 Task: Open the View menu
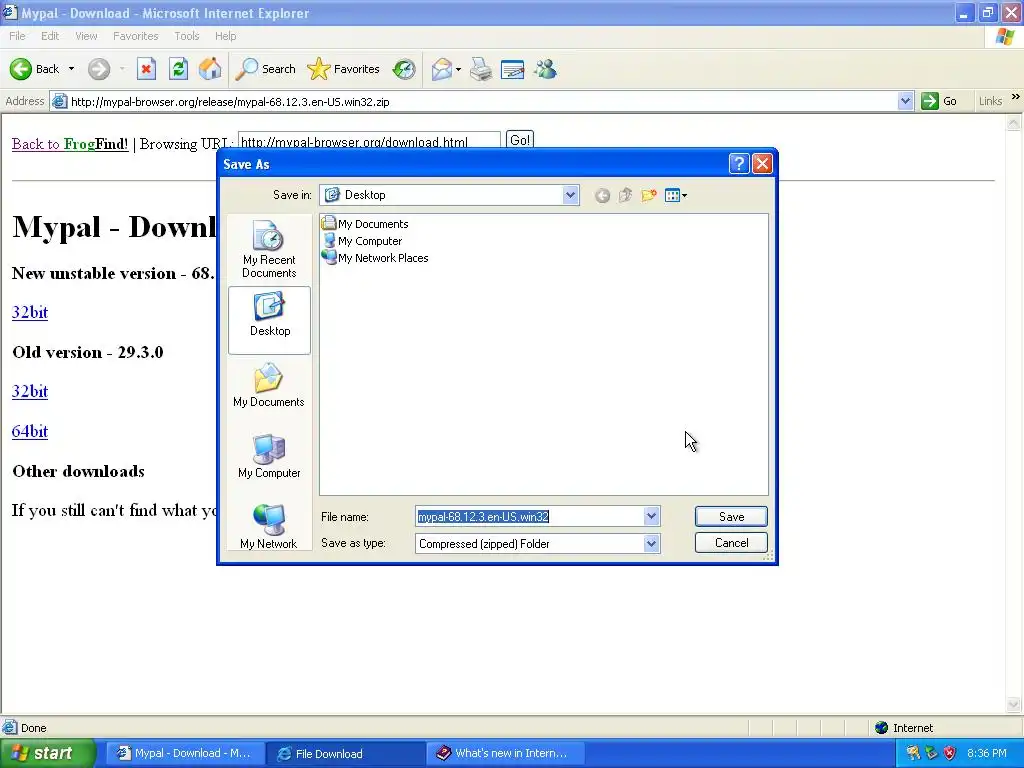coord(86,36)
